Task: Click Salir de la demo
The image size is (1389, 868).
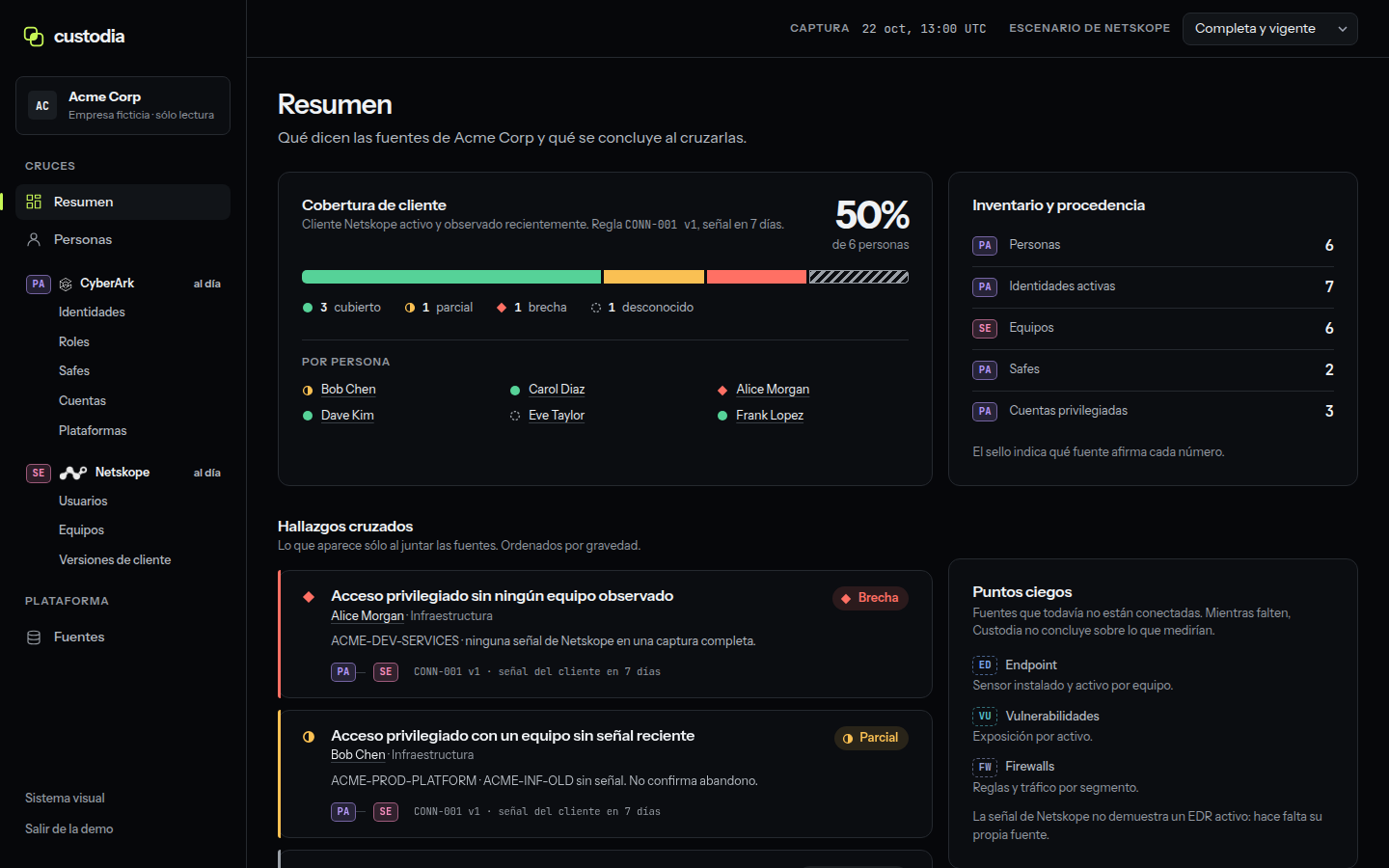Action: click(69, 829)
